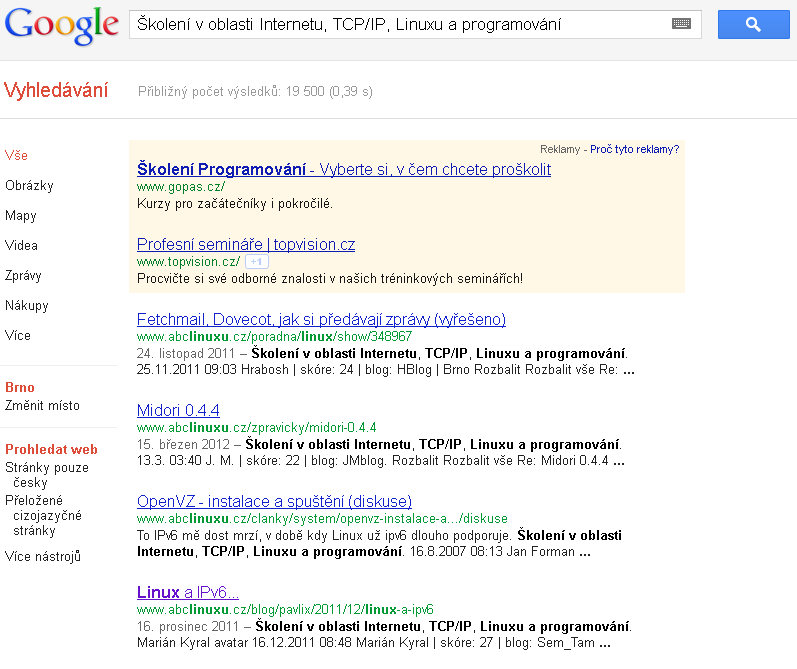Screen dimensions: 797x669
Task: Open Fetchmail, Dovecot result link
Action: tap(321, 319)
